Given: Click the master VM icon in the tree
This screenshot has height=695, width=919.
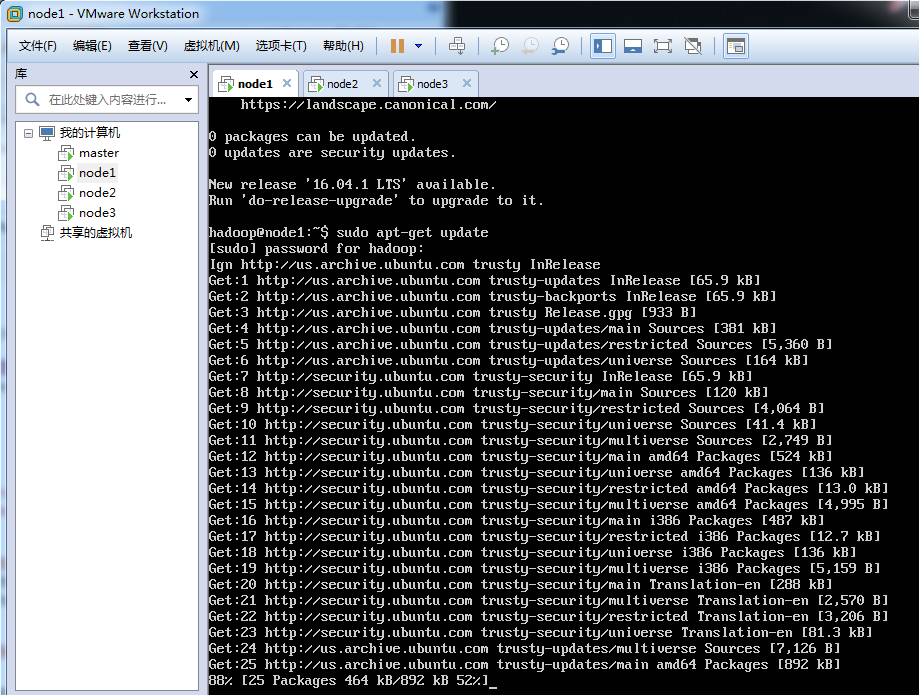Looking at the screenshot, I should (x=66, y=153).
